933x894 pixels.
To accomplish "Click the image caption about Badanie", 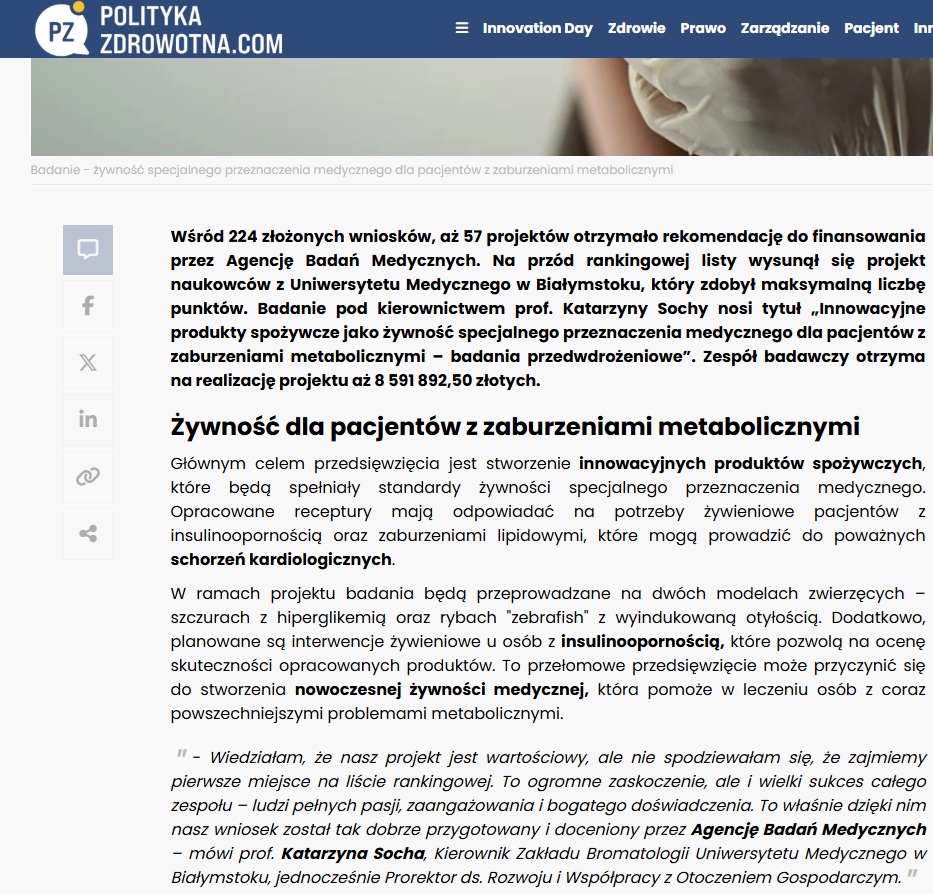I will [351, 170].
